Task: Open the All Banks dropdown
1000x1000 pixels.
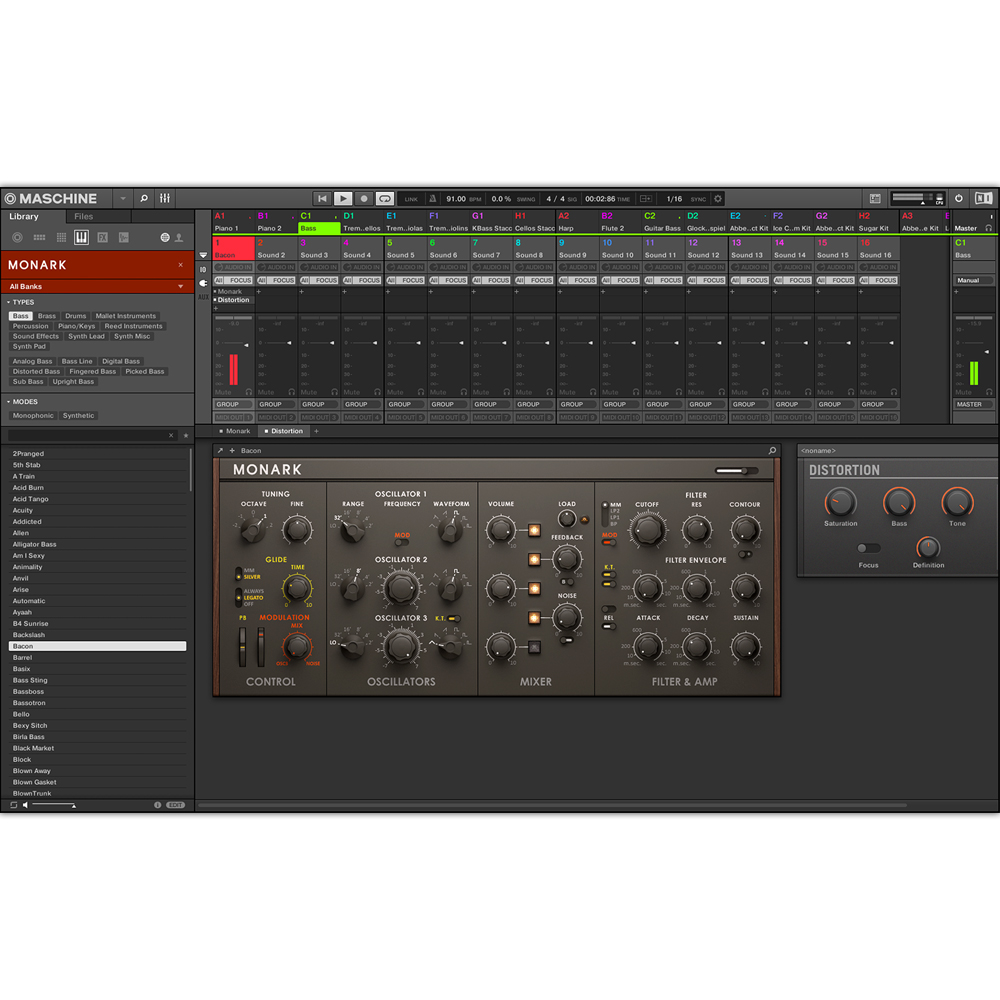Action: 97,286
